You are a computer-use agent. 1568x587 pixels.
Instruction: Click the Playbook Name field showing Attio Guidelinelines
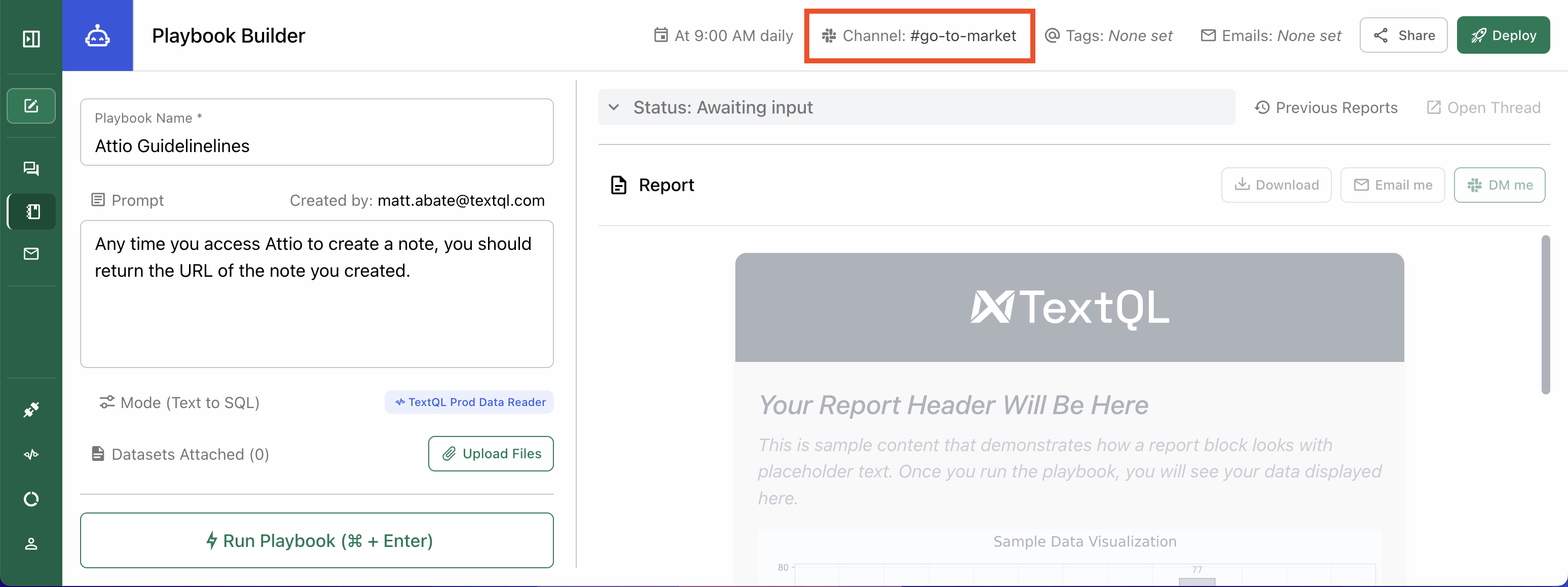click(317, 145)
